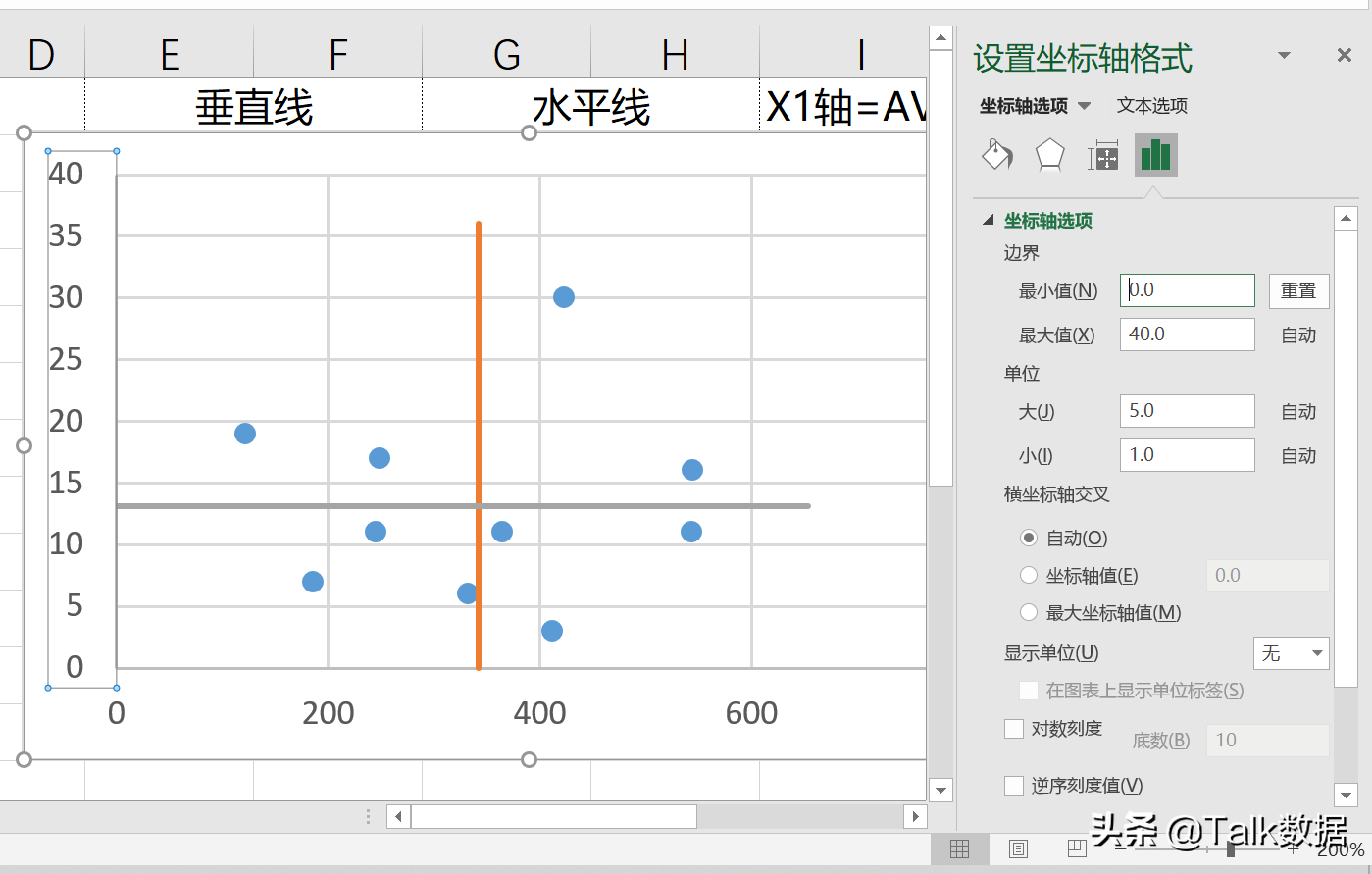
Task: Select the 坐标轴值(E) radio button
Action: point(1029,575)
